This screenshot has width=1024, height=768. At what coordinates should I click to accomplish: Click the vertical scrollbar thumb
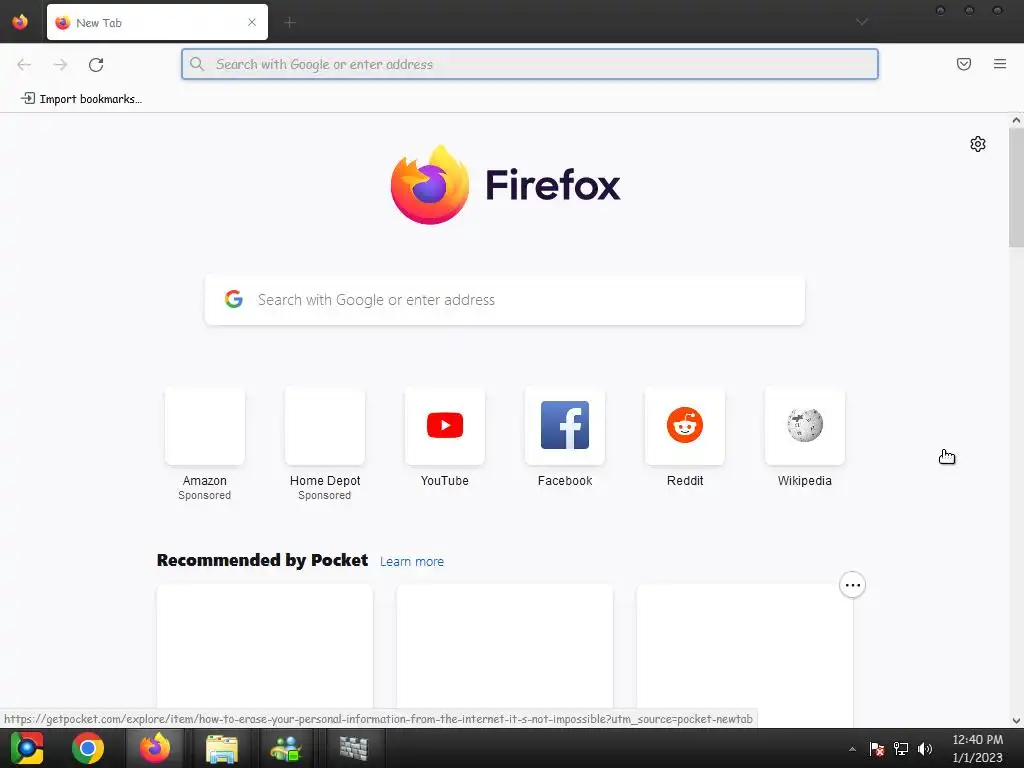(x=1016, y=187)
